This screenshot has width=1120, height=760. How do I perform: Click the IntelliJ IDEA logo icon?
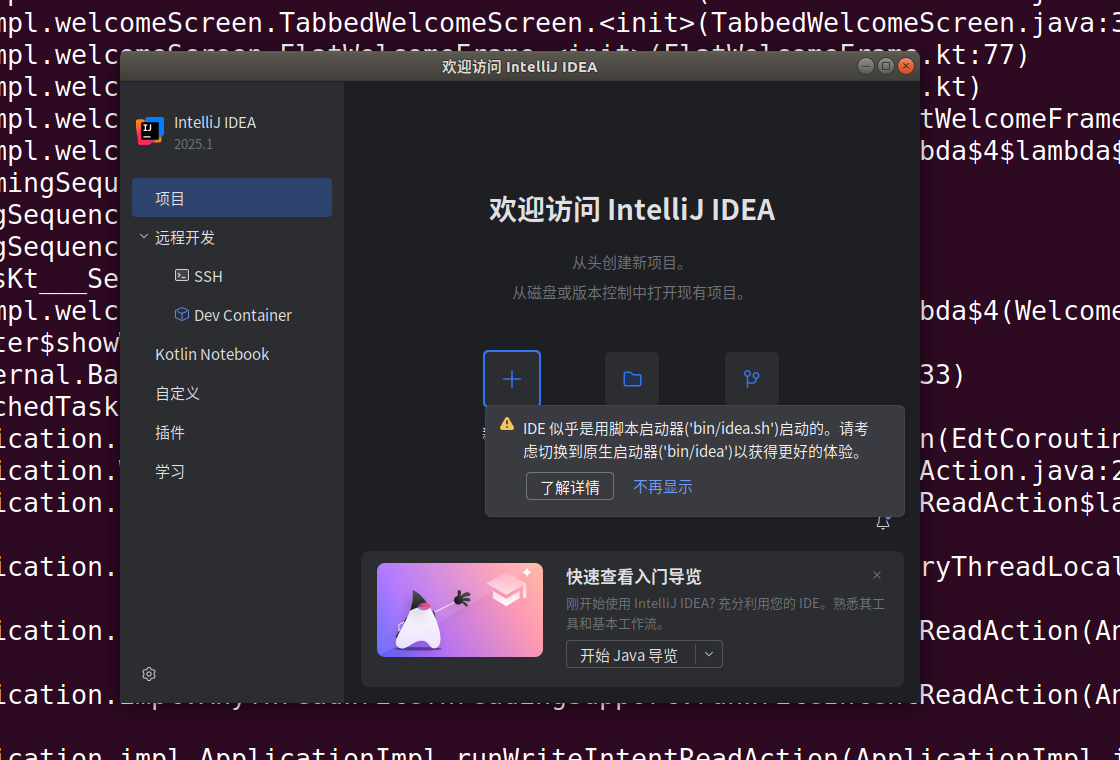point(150,131)
